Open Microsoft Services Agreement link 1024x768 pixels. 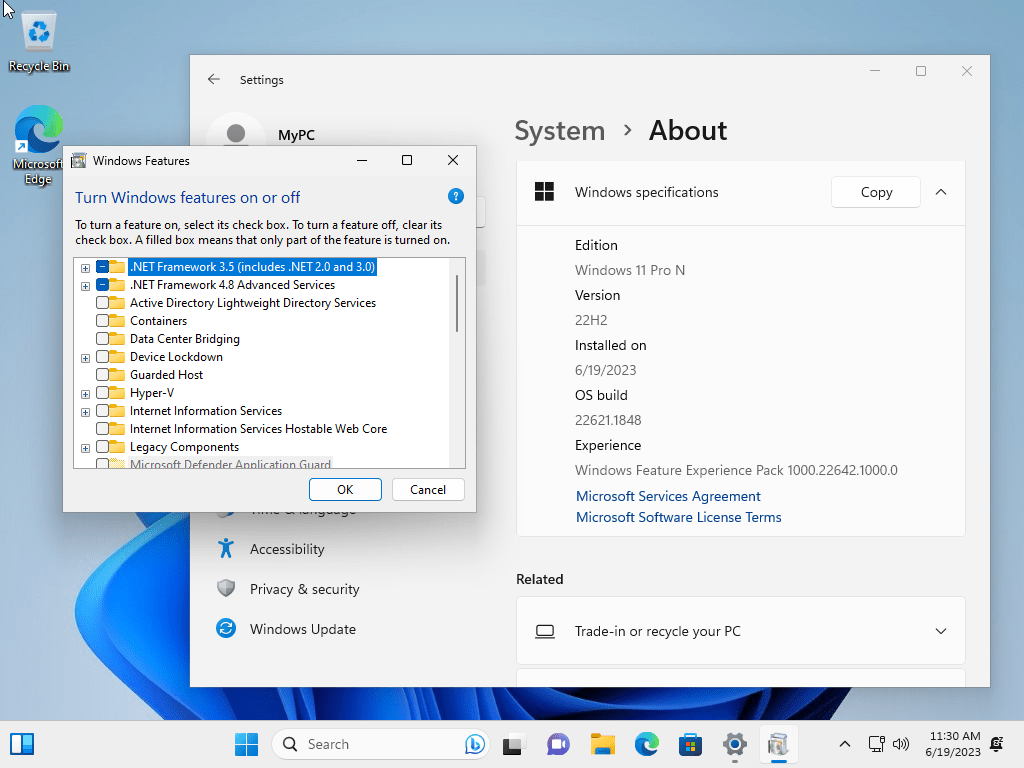tap(668, 496)
